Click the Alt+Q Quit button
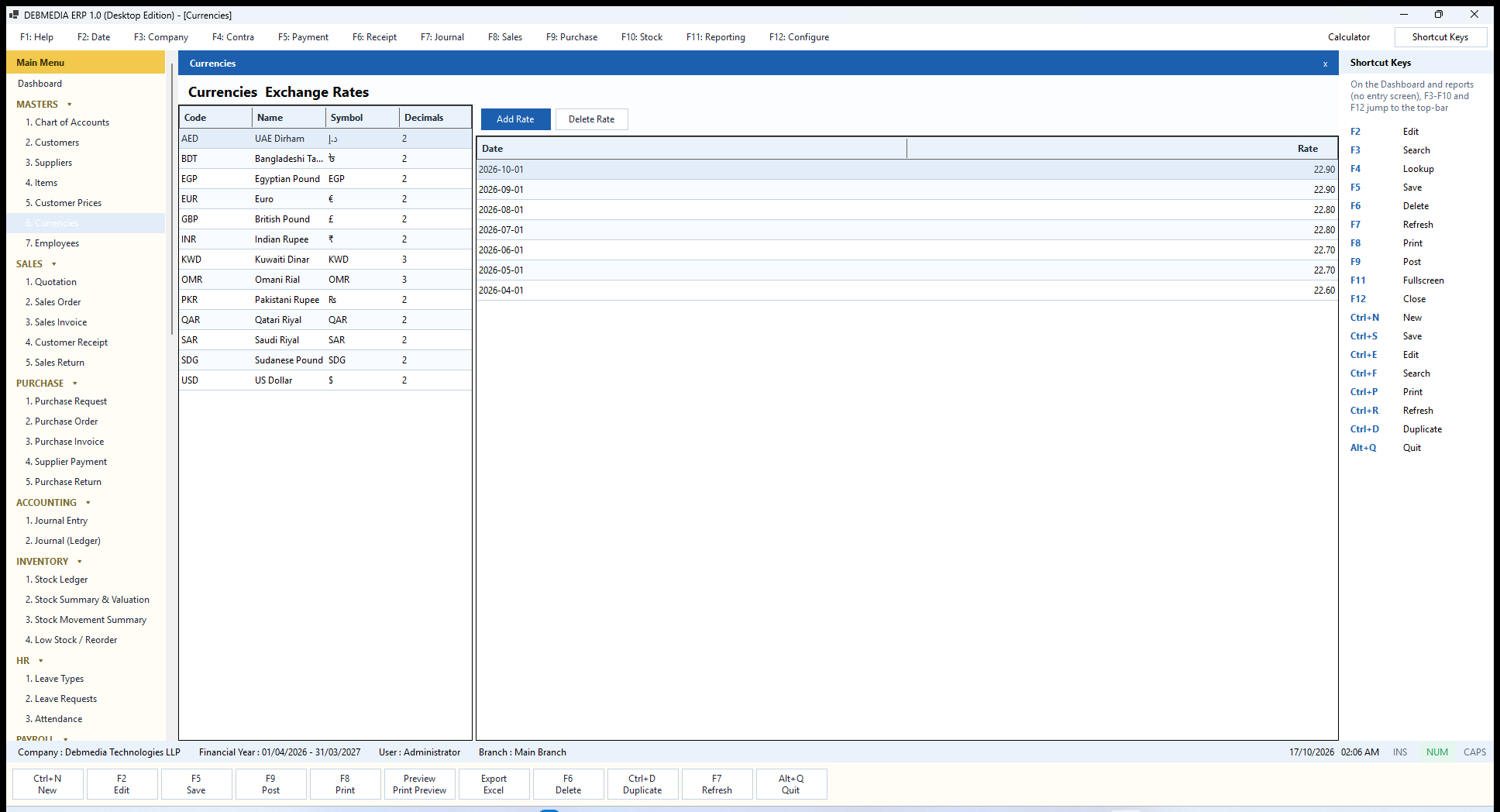The width and height of the screenshot is (1500, 812). click(791, 784)
